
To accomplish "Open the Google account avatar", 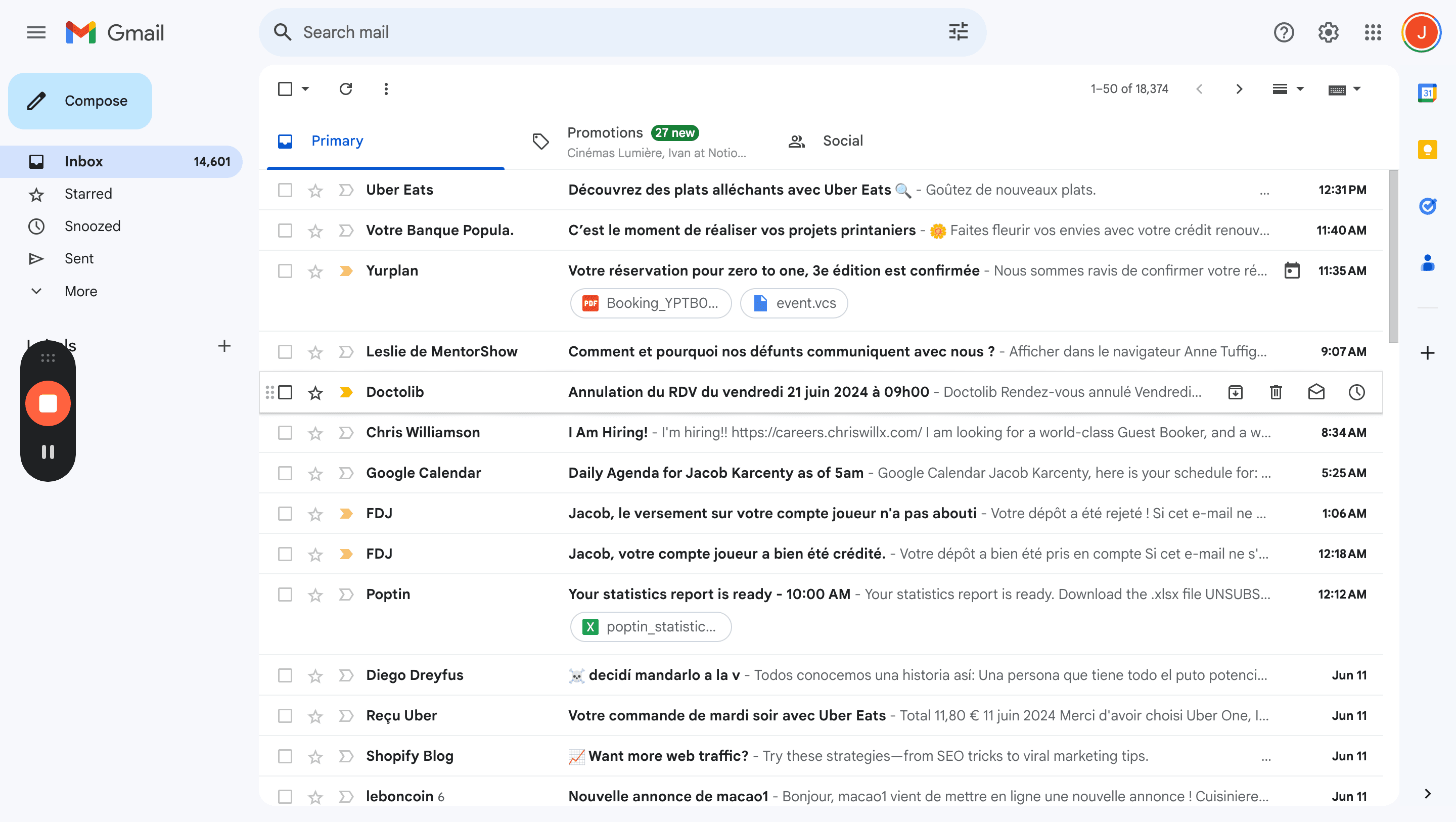I will point(1421,32).
